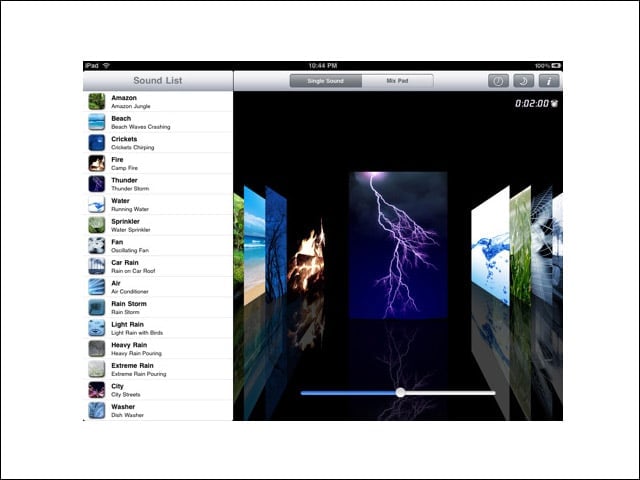This screenshot has width=640, height=480.
Task: Tap the Wi-Fi icon in status bar
Action: click(x=106, y=65)
